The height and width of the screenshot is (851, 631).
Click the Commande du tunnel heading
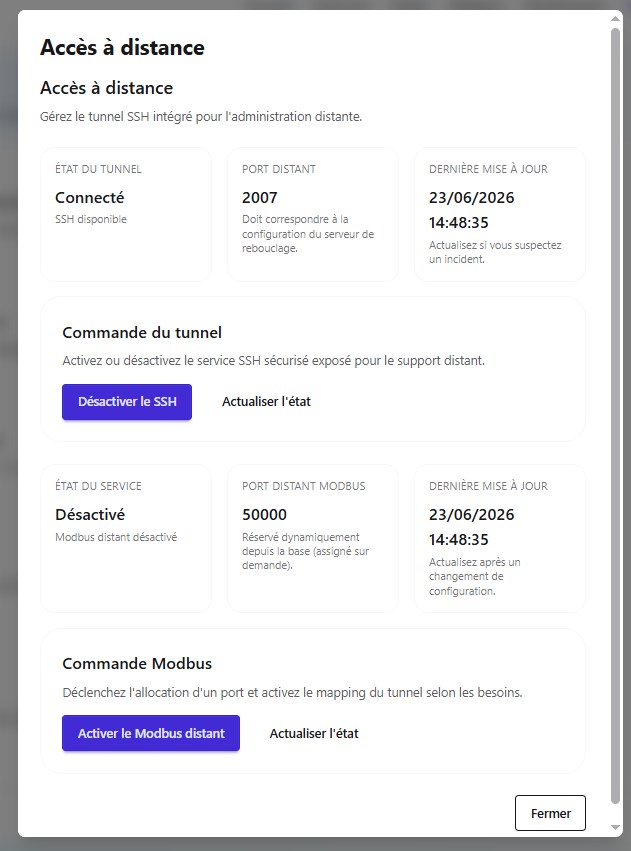tap(142, 333)
